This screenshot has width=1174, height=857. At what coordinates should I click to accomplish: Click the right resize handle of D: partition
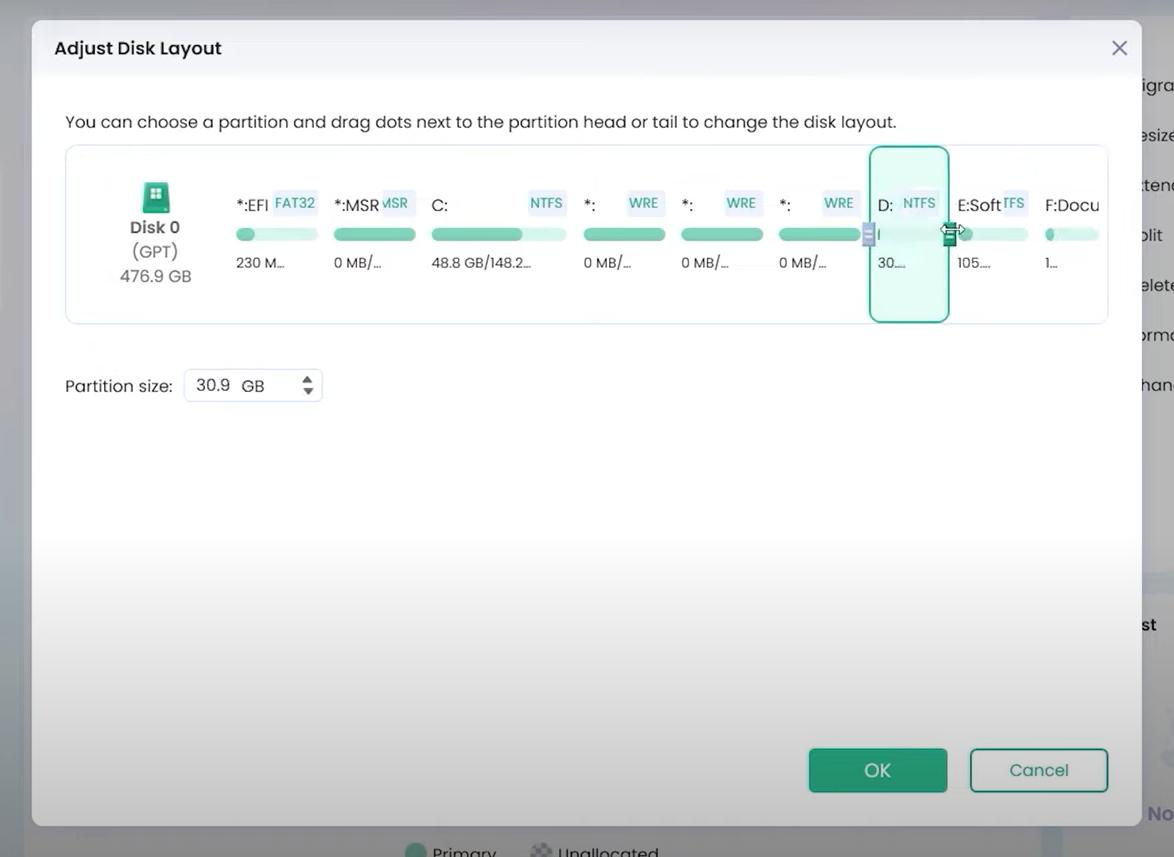pos(949,234)
